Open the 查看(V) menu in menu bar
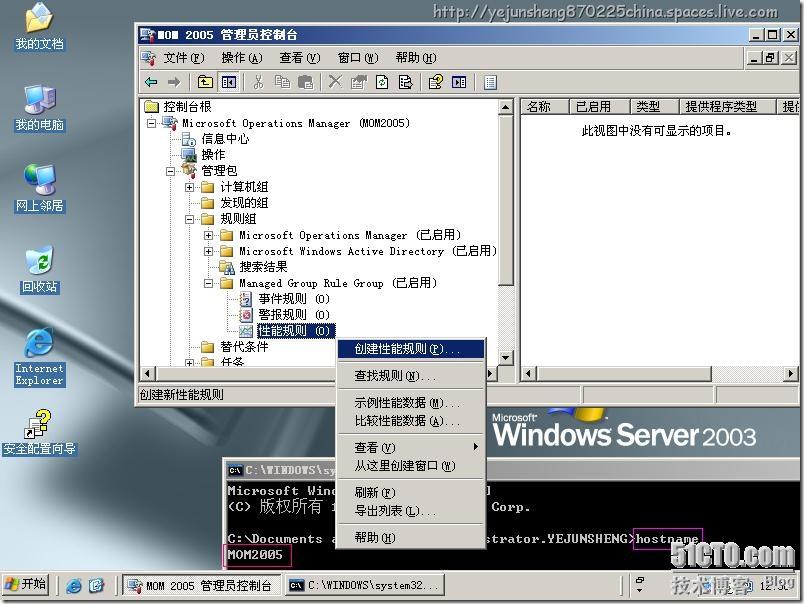804x604 pixels. click(x=299, y=58)
